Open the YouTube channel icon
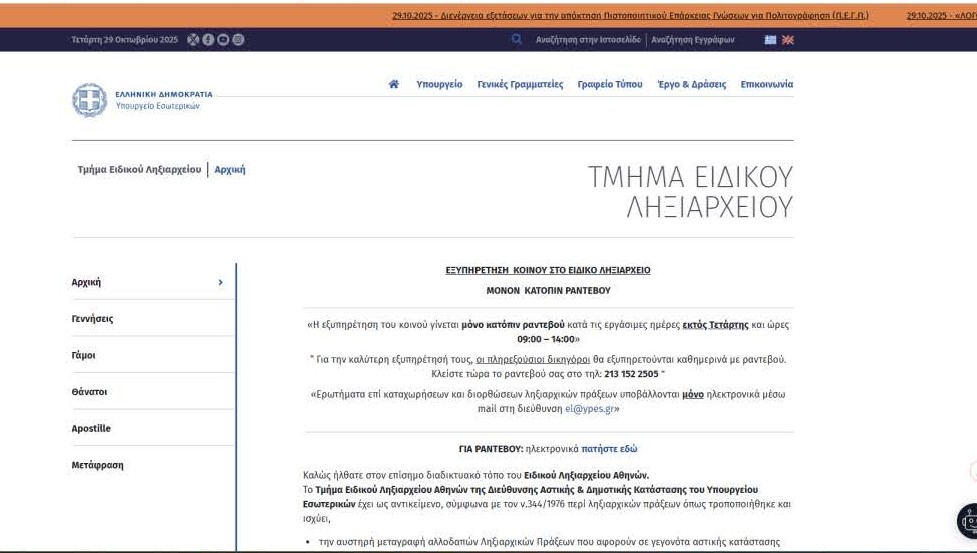Viewport: 977px width, 553px height. pos(223,40)
